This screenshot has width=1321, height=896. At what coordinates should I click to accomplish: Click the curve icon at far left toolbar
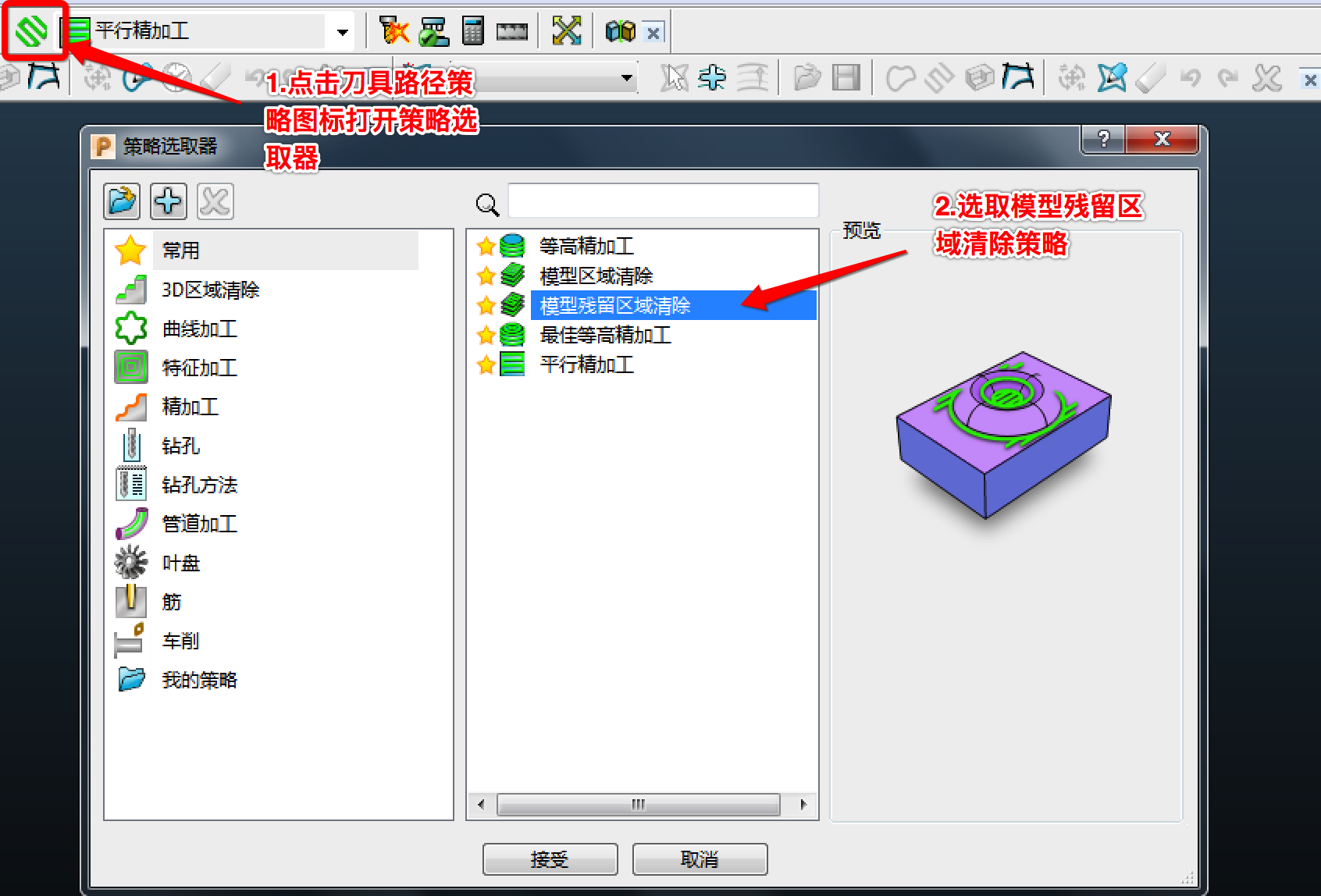[x=44, y=76]
